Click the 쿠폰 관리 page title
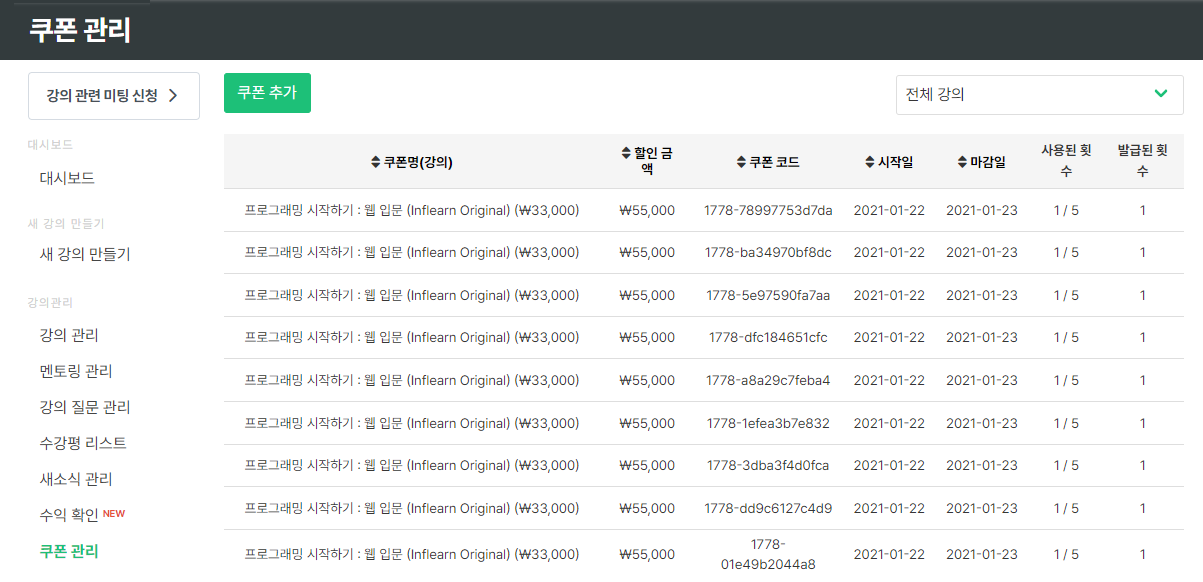The height and width of the screenshot is (582, 1203). pyautogui.click(x=80, y=30)
